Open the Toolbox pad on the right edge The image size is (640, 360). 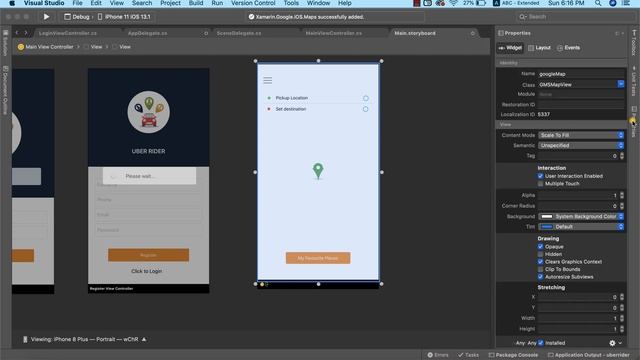(634, 42)
